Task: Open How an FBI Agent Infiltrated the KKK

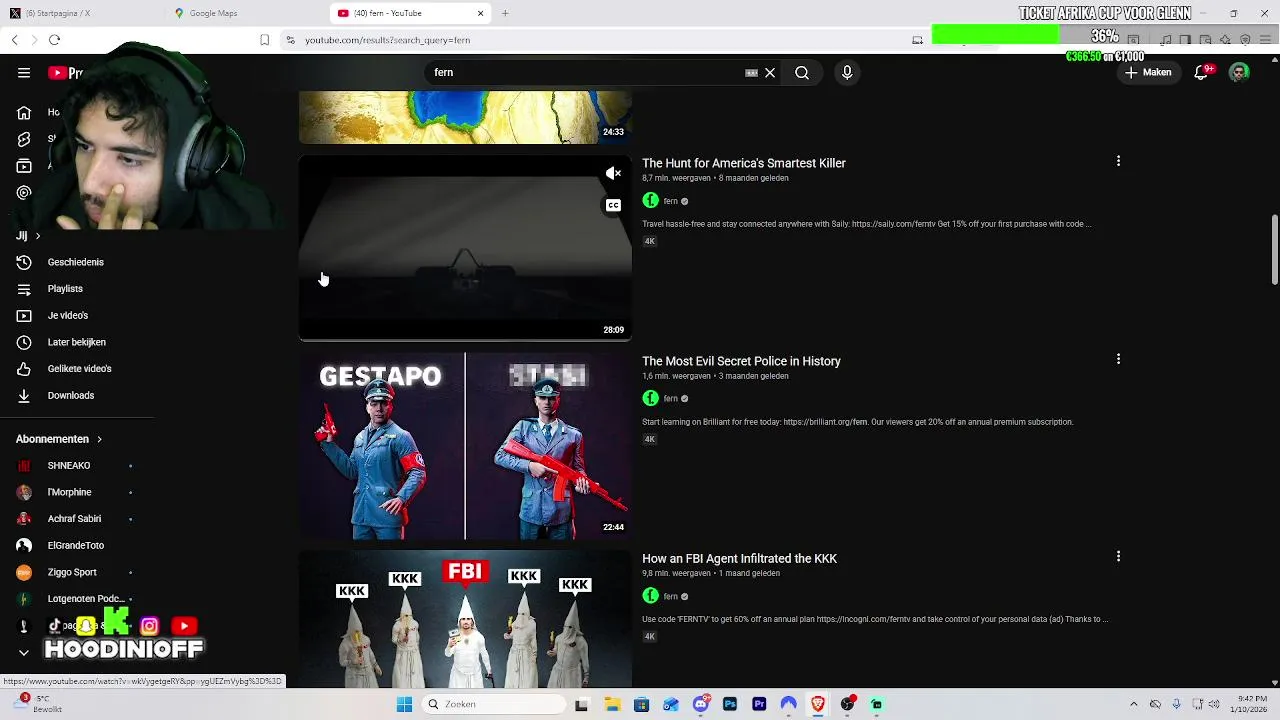Action: (739, 559)
